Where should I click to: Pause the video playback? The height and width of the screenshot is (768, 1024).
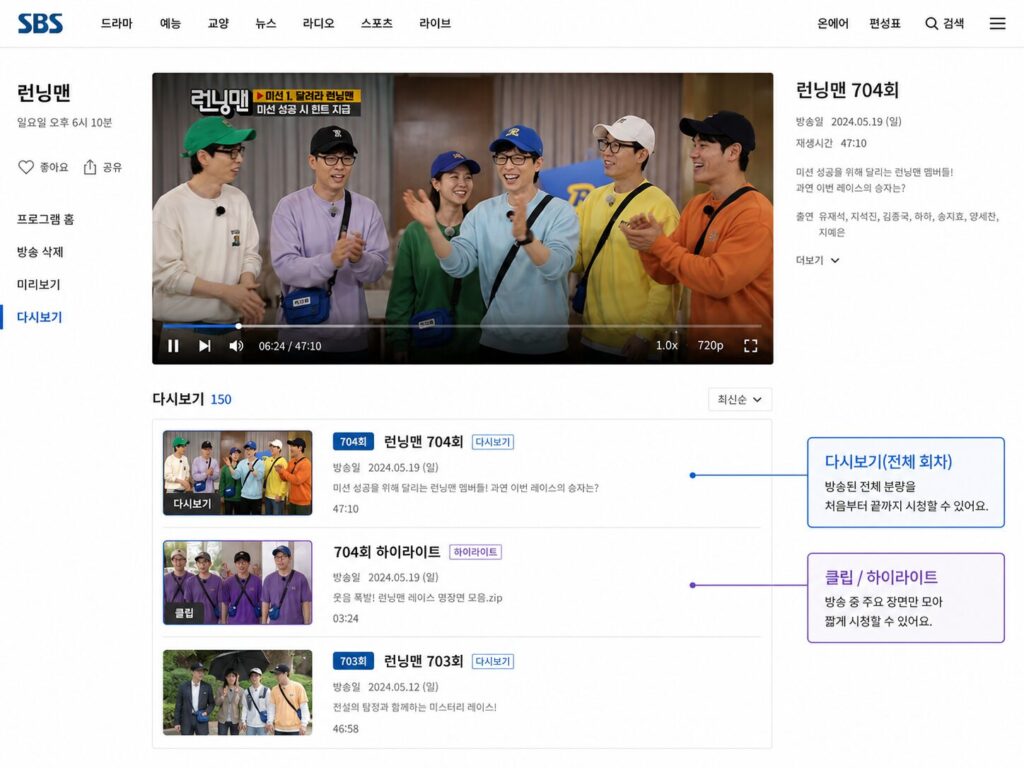[x=173, y=345]
